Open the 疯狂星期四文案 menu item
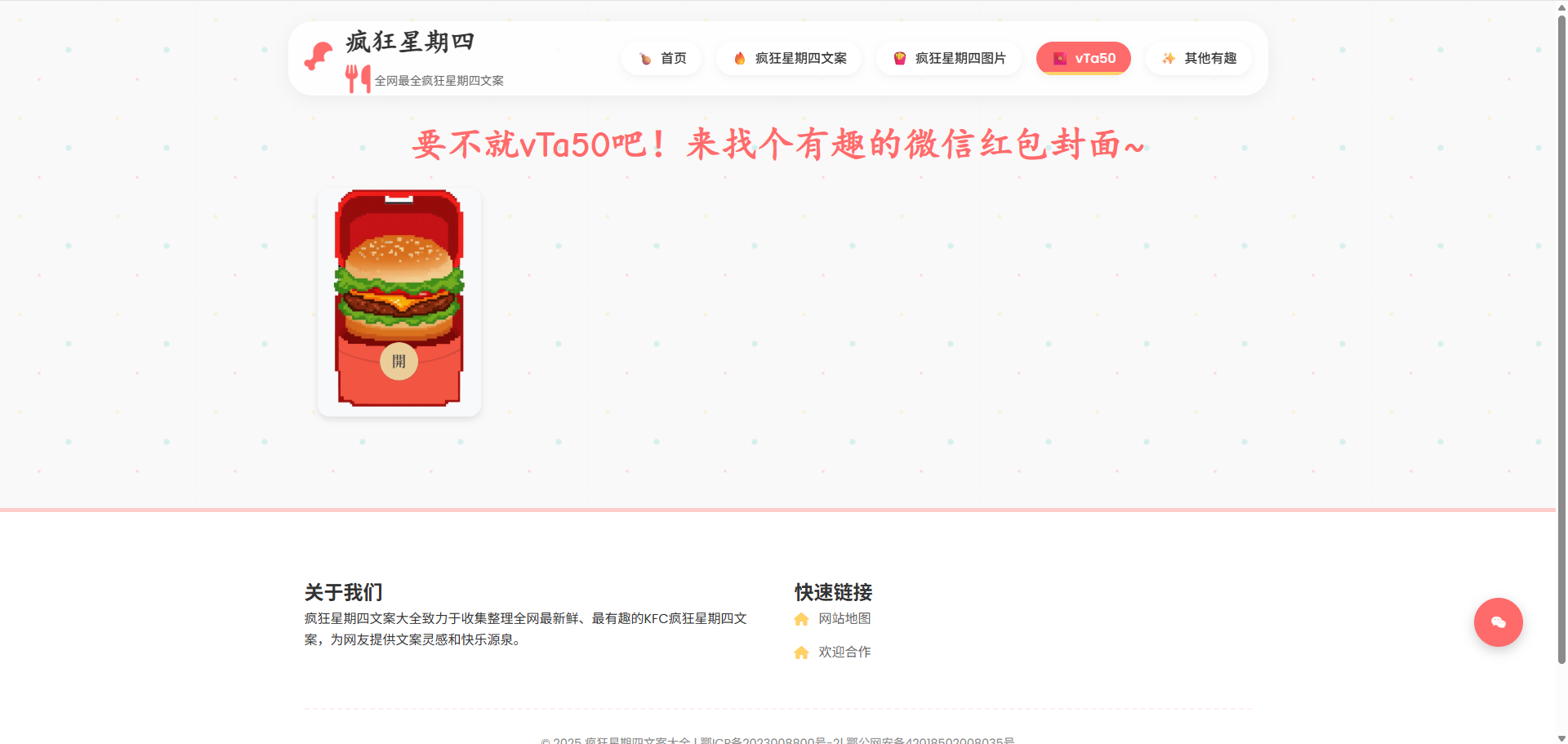The height and width of the screenshot is (744, 1568). (789, 59)
